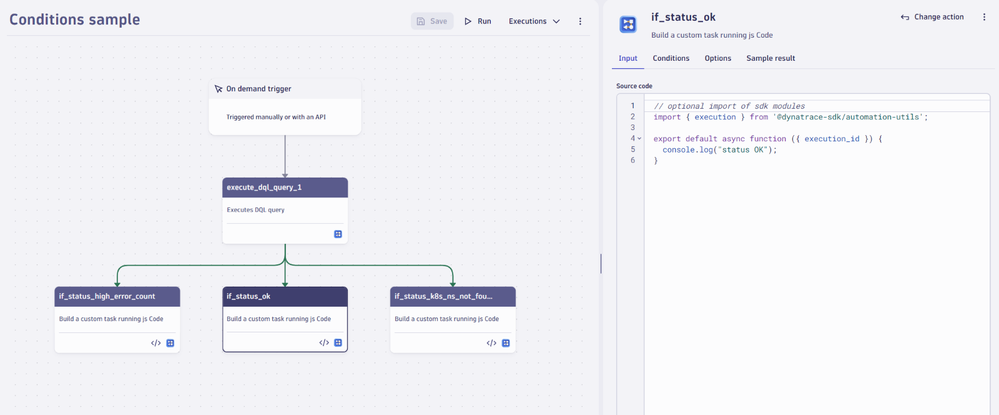Screen dimensions: 999x415
Task: Click code icon on if_status_ok node
Action: pos(324,343)
